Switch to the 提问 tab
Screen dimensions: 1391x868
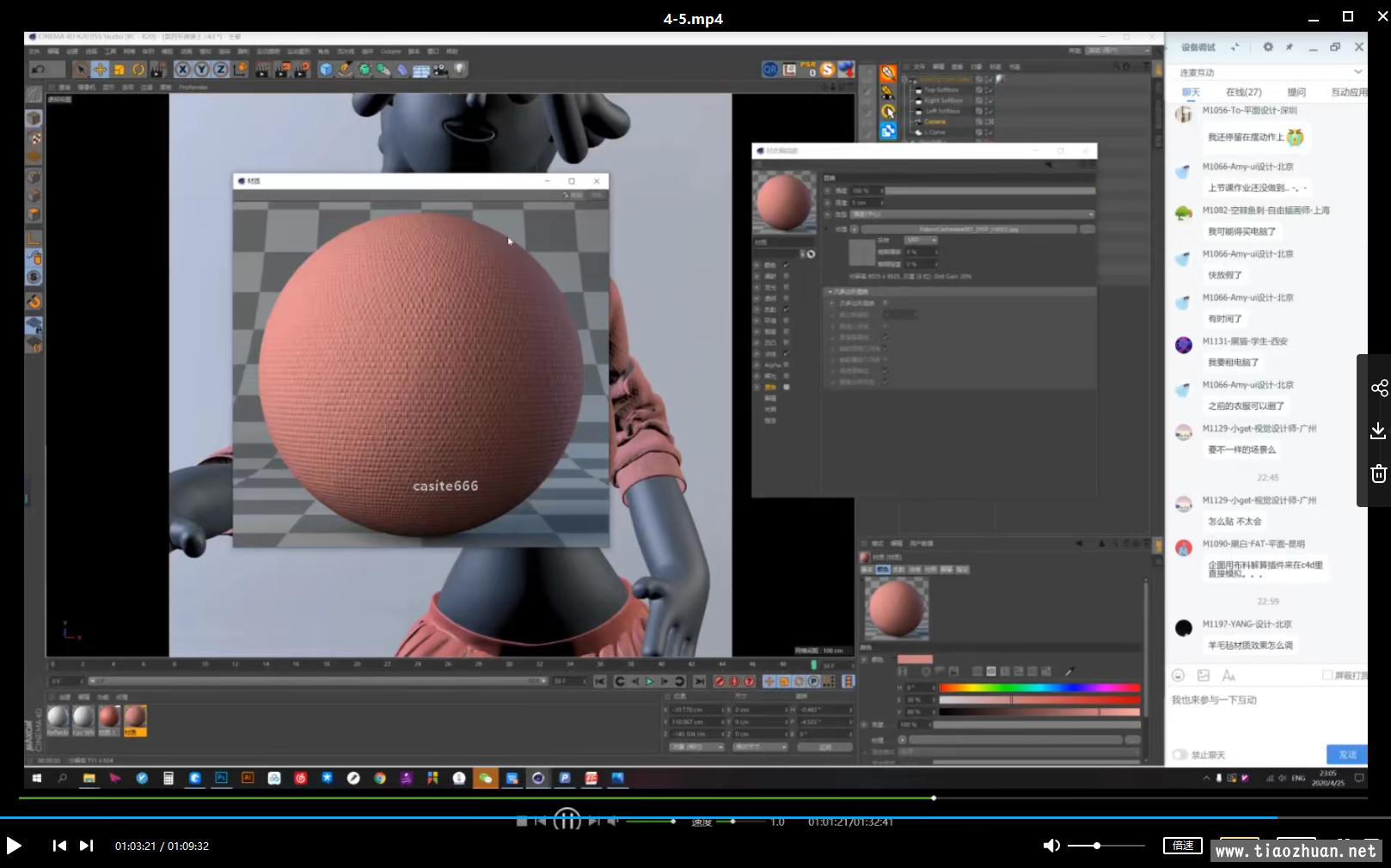tap(1296, 92)
